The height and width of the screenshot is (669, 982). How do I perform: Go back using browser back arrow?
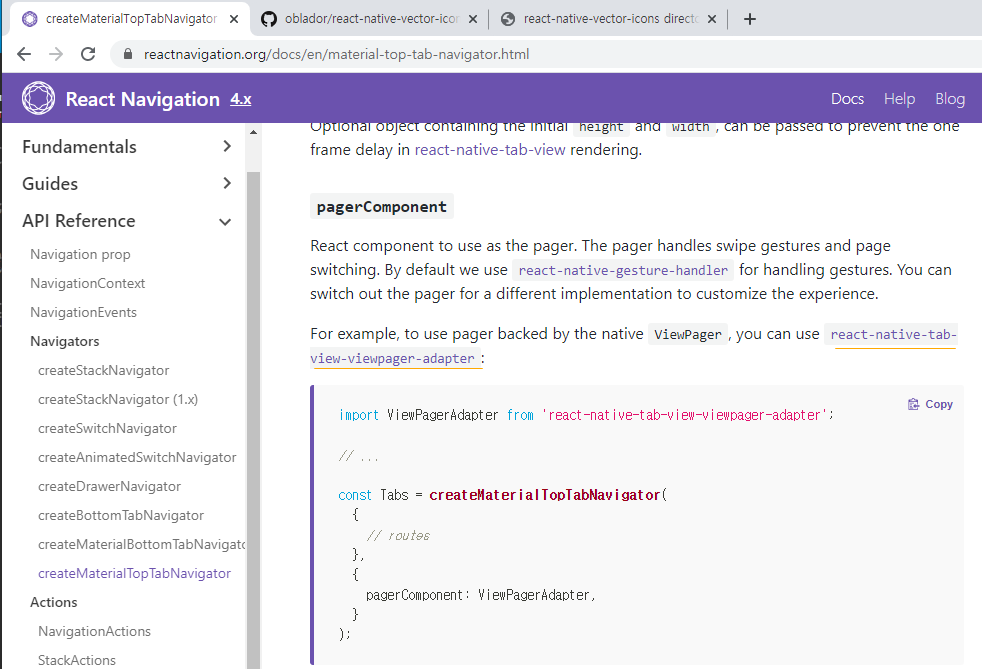pyautogui.click(x=24, y=54)
